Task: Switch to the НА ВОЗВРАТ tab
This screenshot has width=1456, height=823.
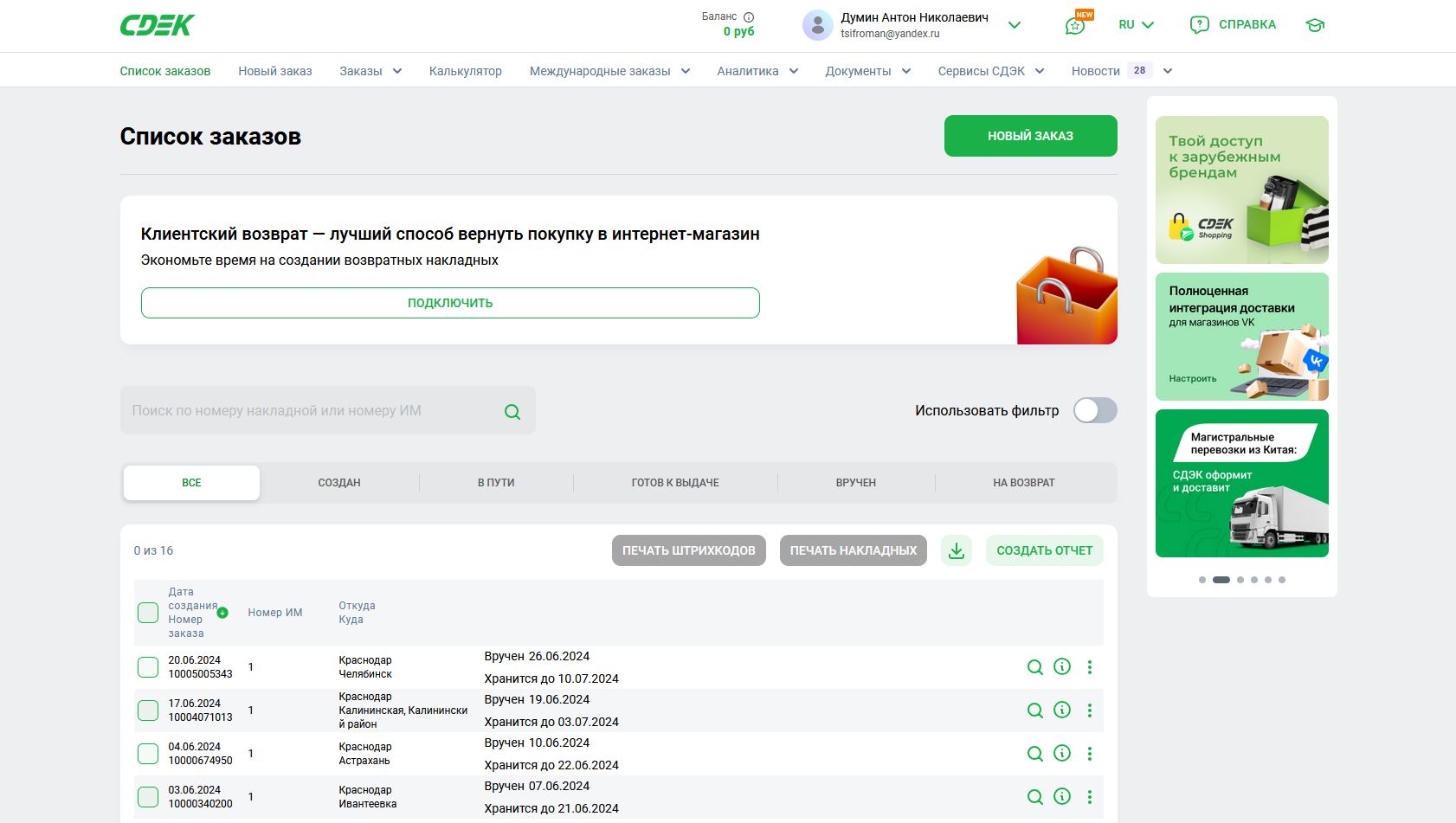Action: pos(1024,483)
